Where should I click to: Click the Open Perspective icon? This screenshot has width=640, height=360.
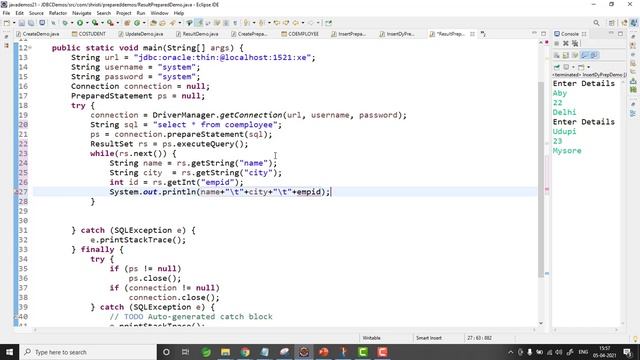pyautogui.click(x=612, y=23)
